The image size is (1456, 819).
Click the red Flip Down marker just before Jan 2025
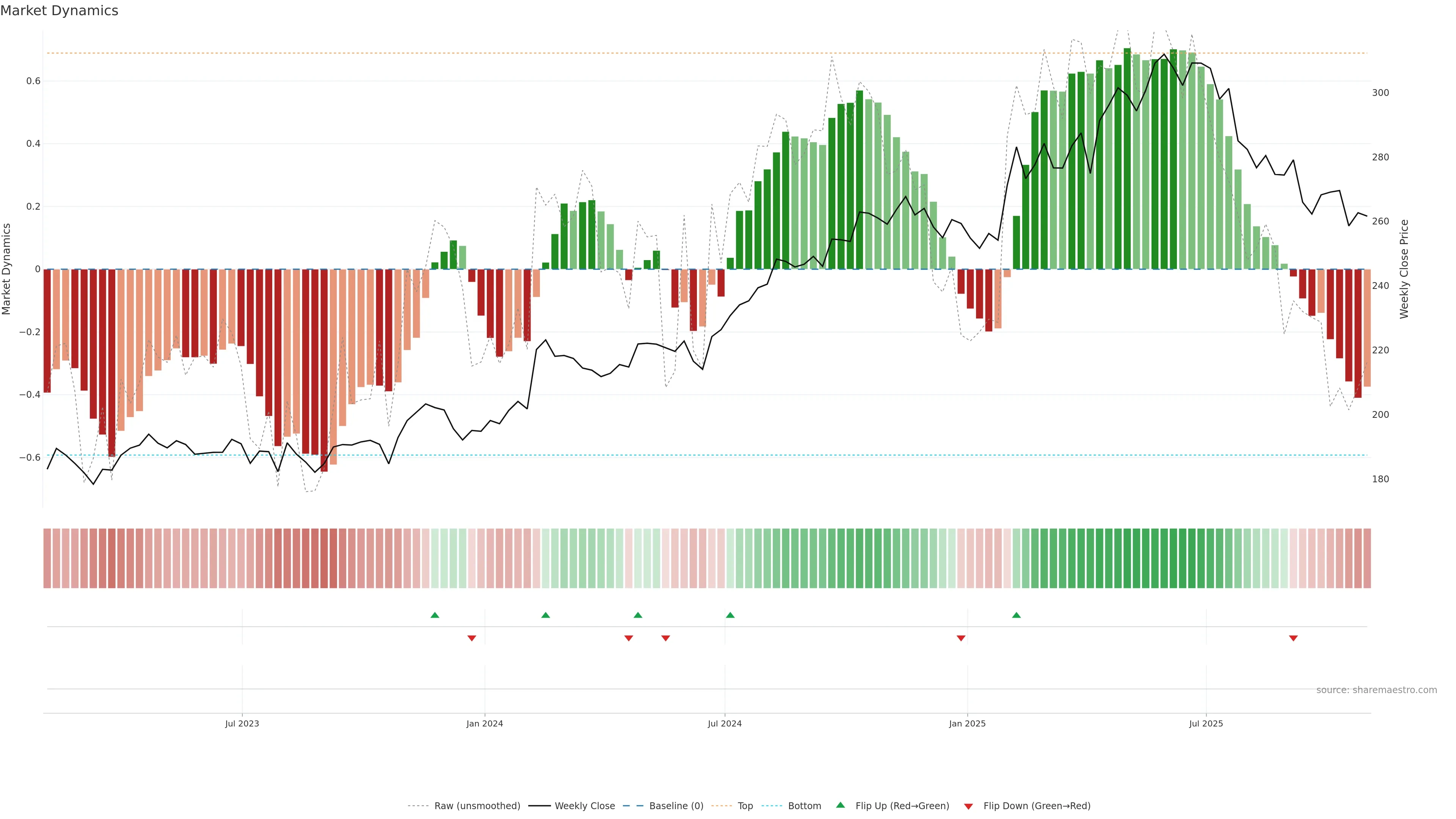pos(961,638)
